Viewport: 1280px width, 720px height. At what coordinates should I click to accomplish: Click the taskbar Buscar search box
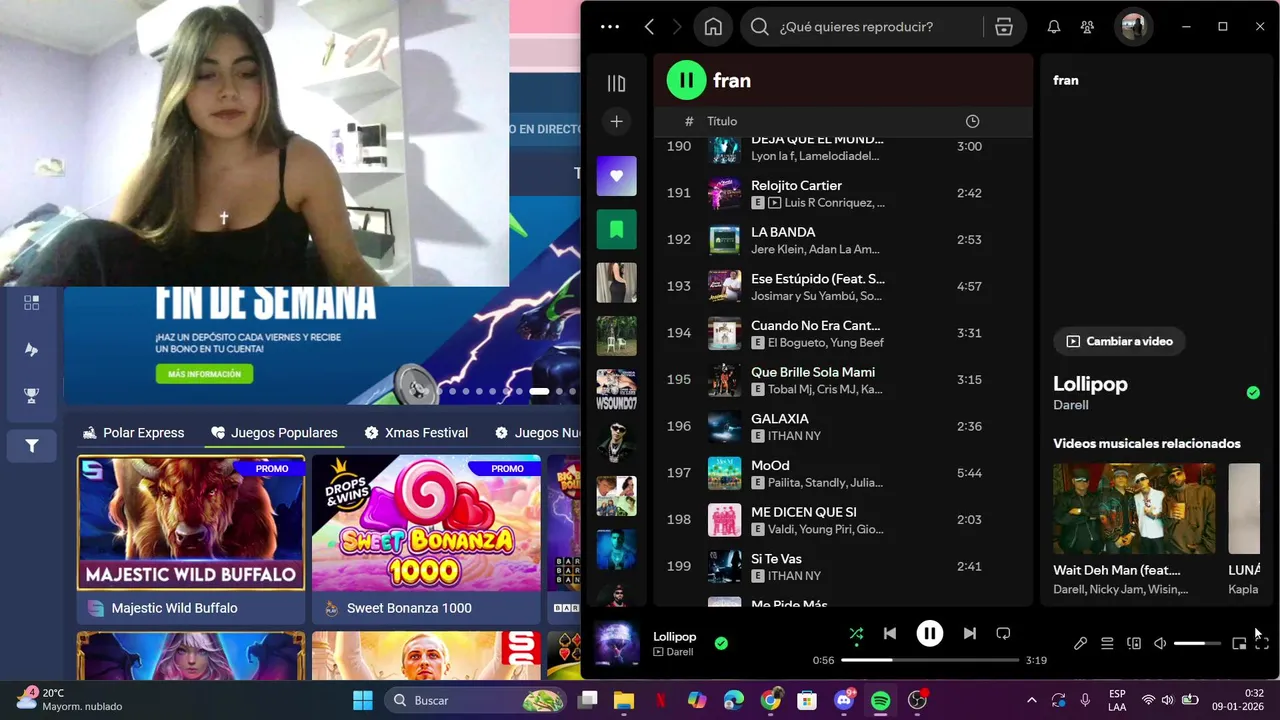tap(476, 700)
